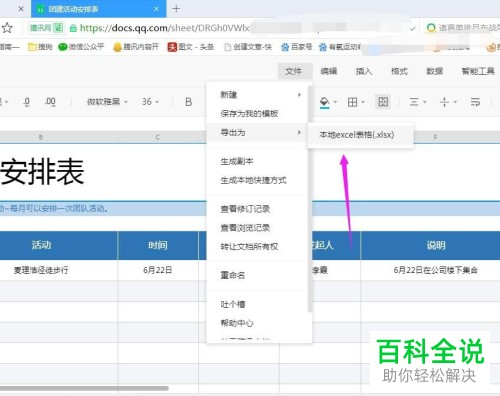Click the sheet horizontal scrollbar

tap(84, 388)
